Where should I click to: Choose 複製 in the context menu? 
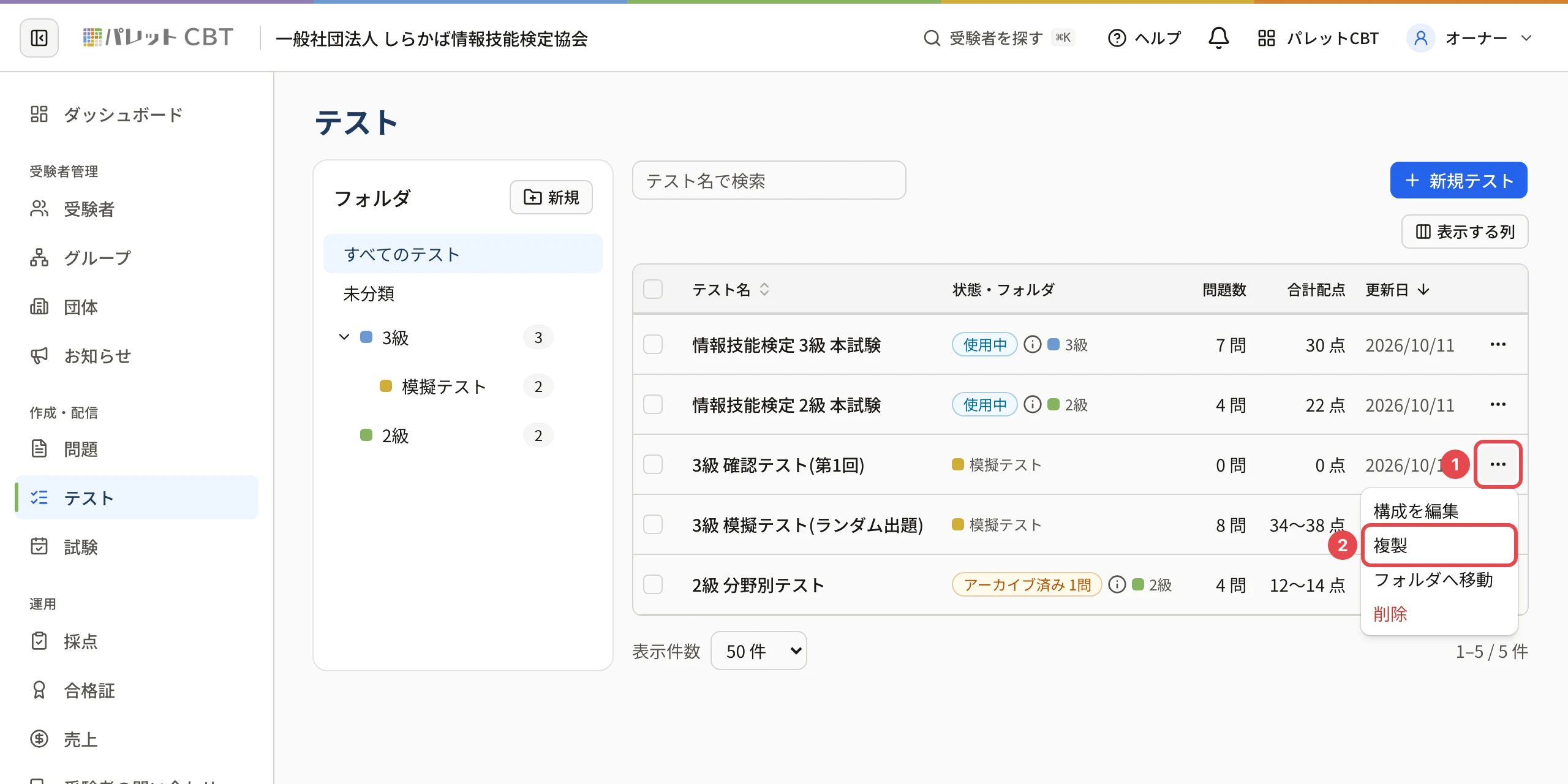click(x=1439, y=545)
